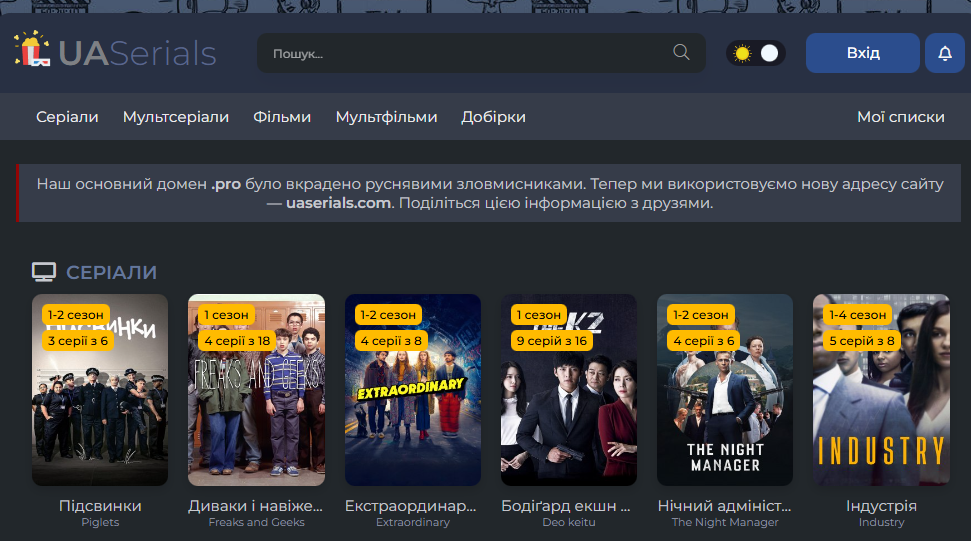Click the Індустрія title link
Image resolution: width=971 pixels, height=541 pixels.
[x=881, y=506]
